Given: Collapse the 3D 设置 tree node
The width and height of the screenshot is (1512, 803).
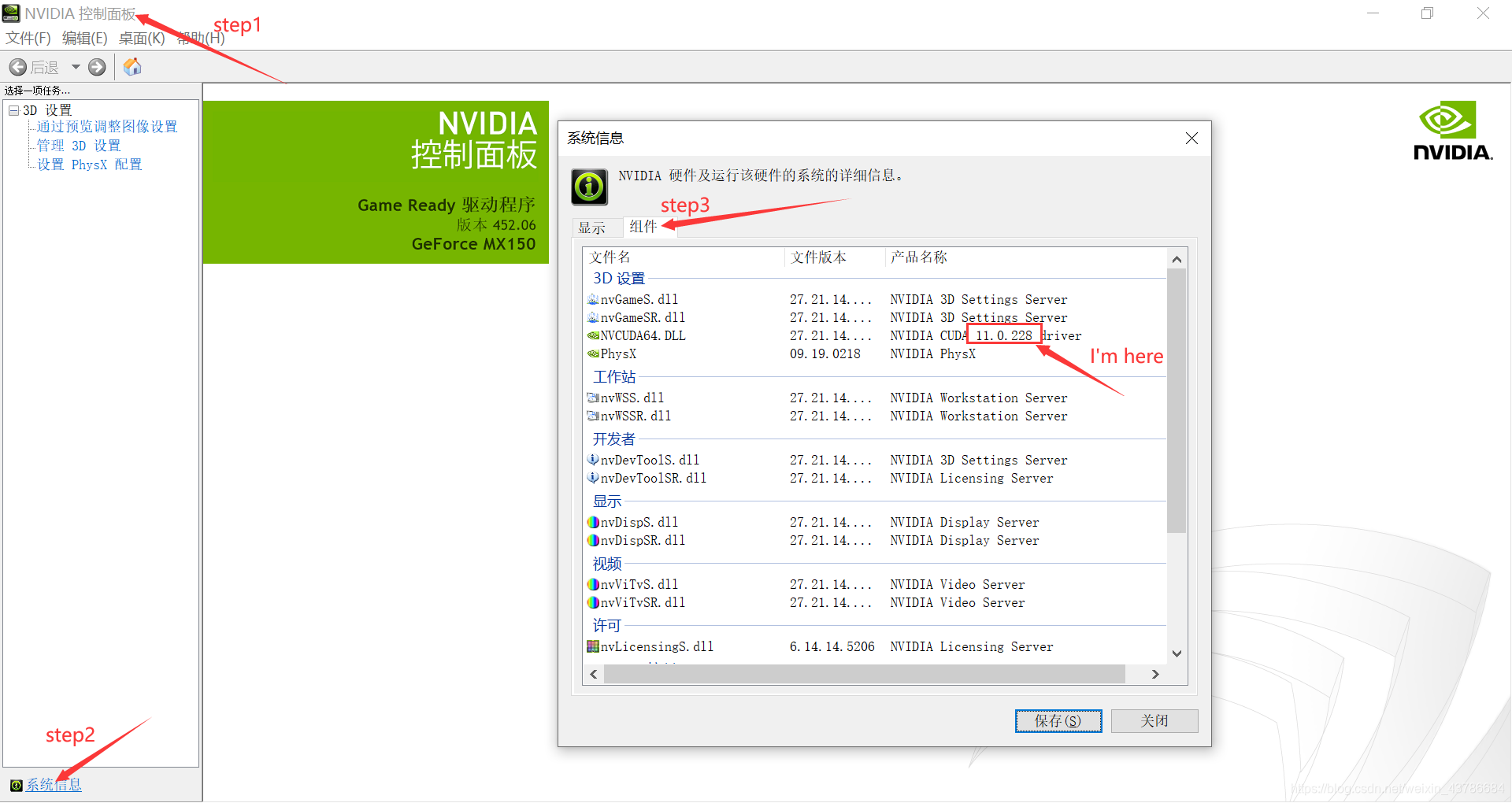Looking at the screenshot, I should (x=13, y=110).
